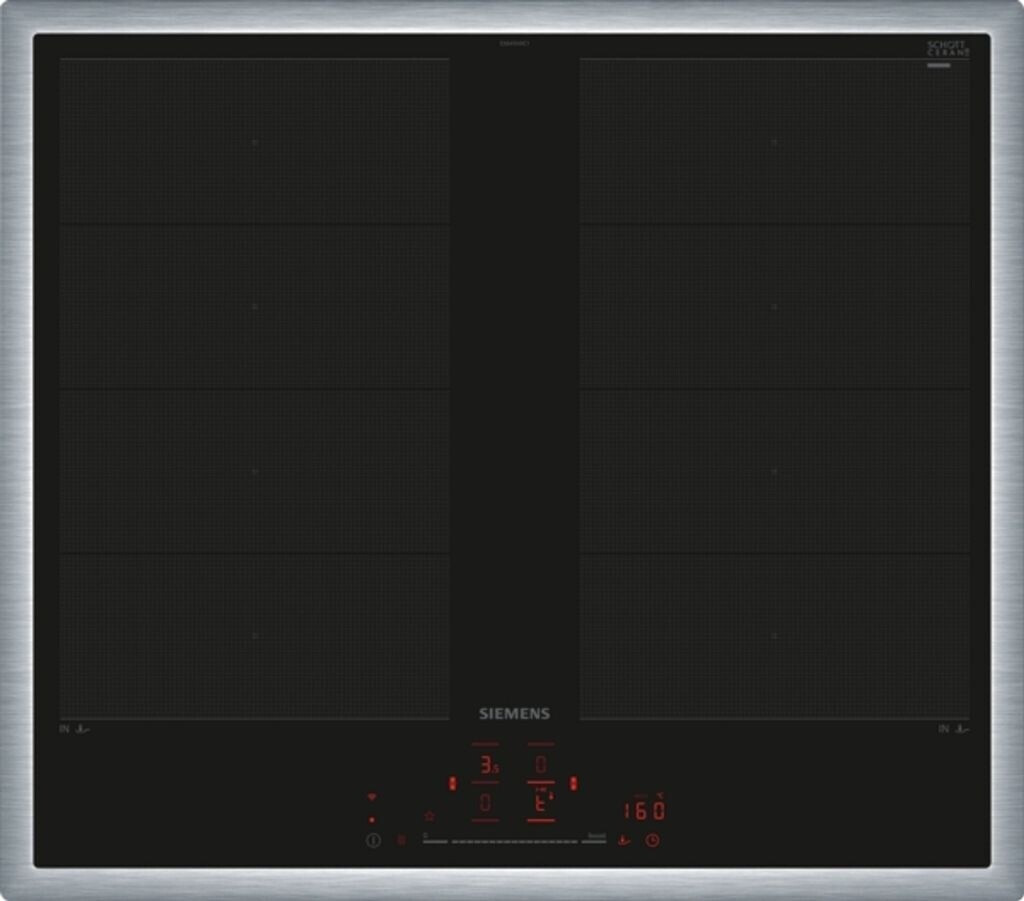The width and height of the screenshot is (1024, 901).
Task: Tap the SCHOTT CERAN emblem top right
Action: point(944,48)
